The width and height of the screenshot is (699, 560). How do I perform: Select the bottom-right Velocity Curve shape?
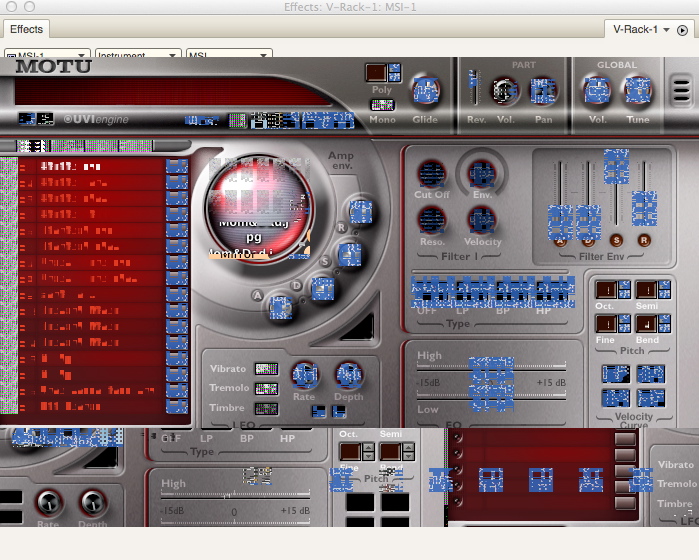point(651,398)
